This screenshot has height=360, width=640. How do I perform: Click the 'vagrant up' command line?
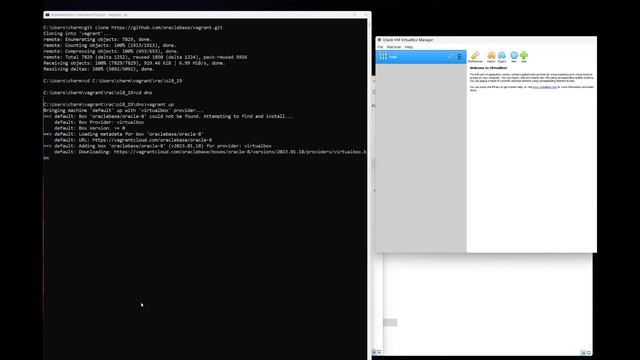tap(109, 104)
